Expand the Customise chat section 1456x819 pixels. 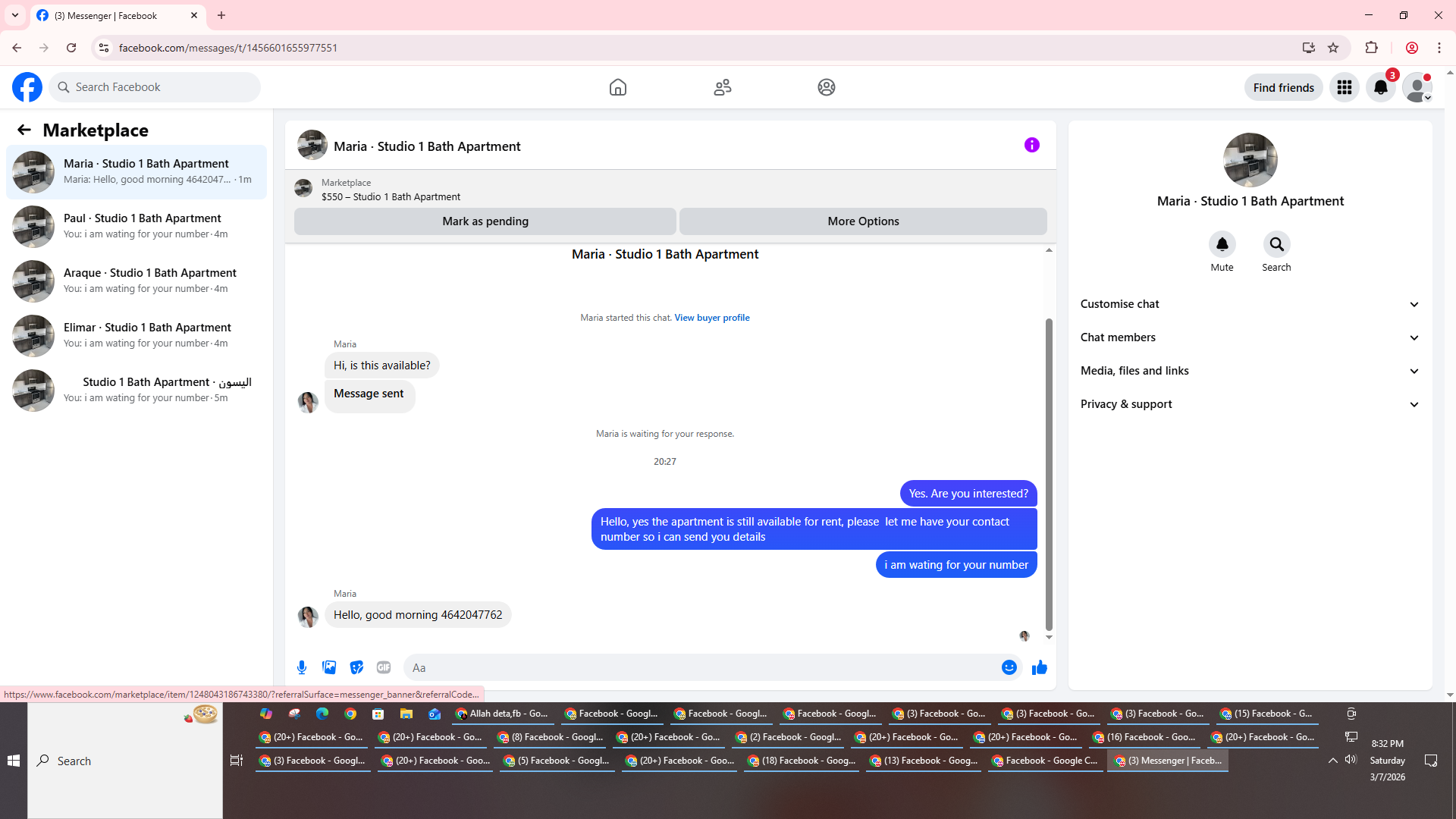[1250, 304]
